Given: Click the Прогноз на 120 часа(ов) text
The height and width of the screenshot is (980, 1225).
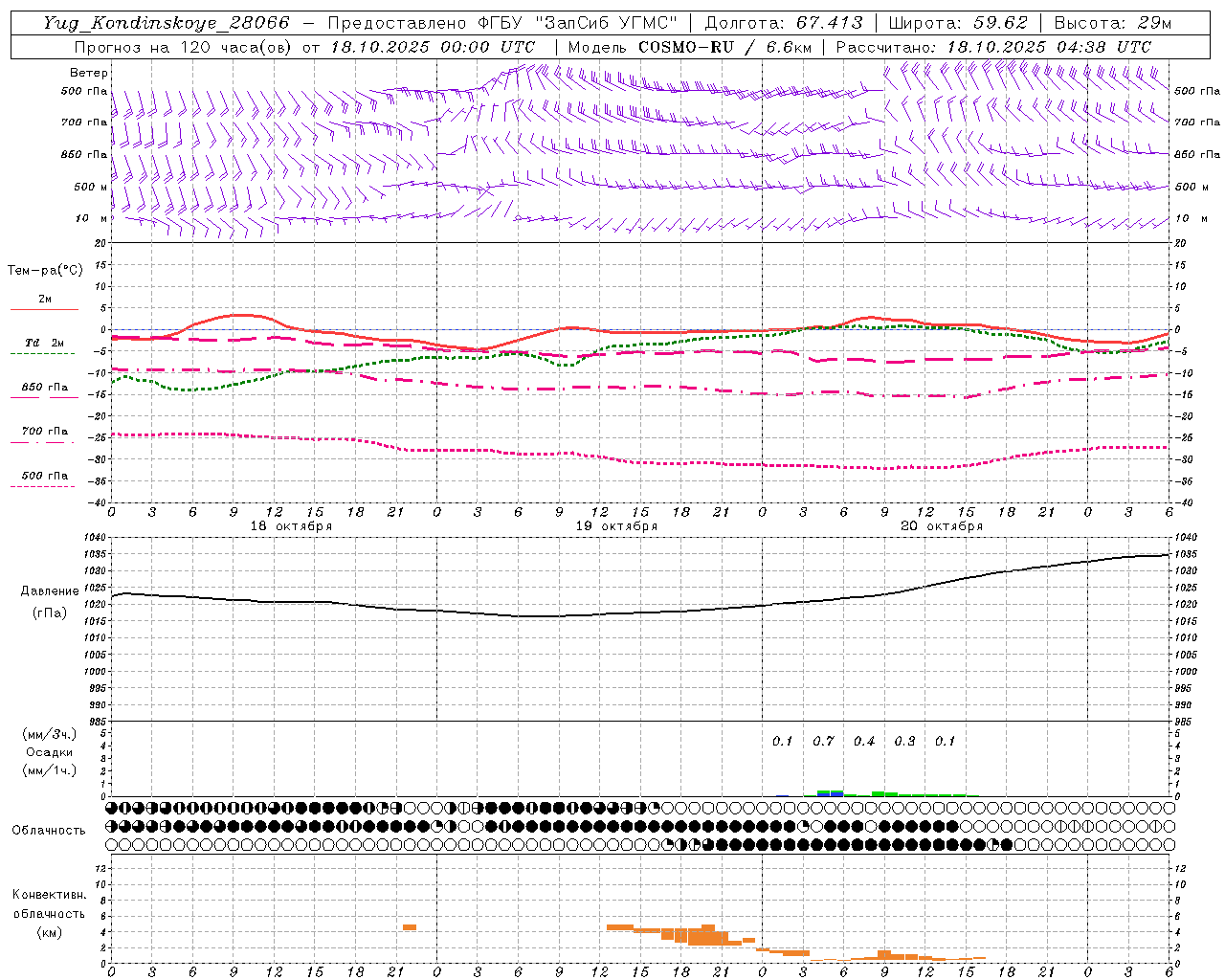Looking at the screenshot, I should [x=184, y=47].
